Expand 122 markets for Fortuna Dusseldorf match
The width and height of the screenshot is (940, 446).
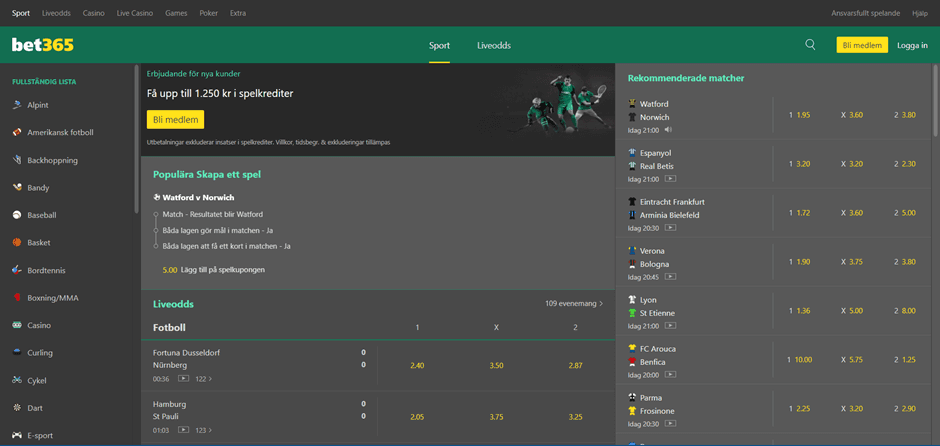pos(203,379)
